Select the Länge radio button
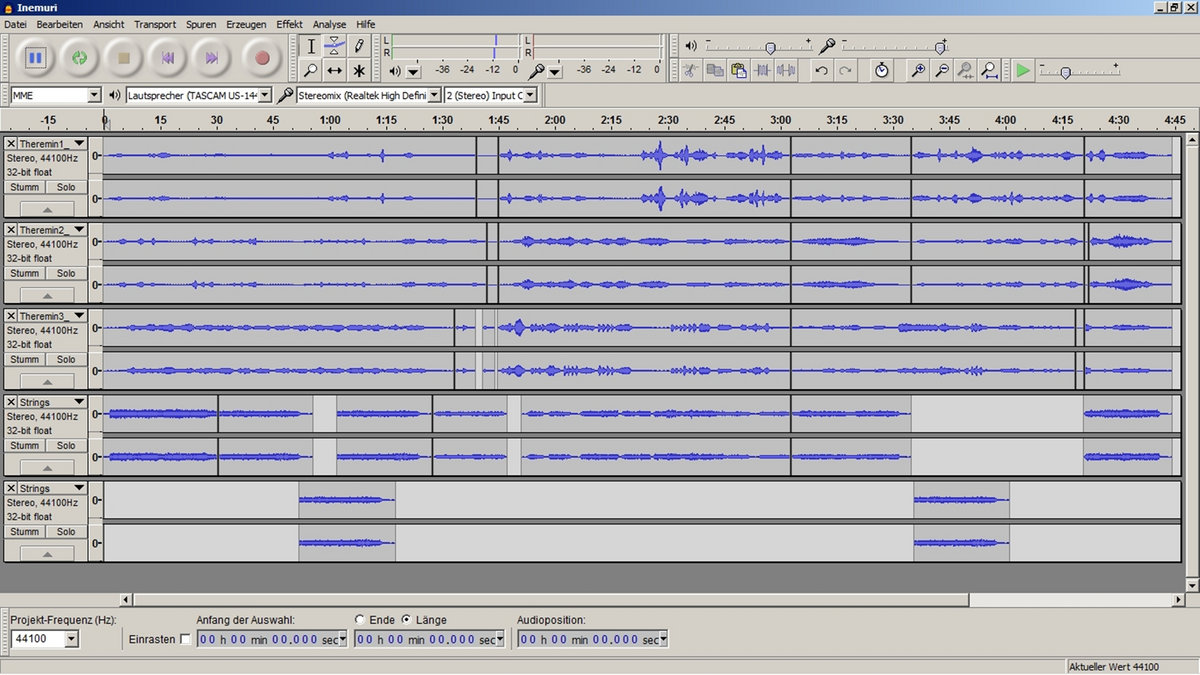 [407, 620]
